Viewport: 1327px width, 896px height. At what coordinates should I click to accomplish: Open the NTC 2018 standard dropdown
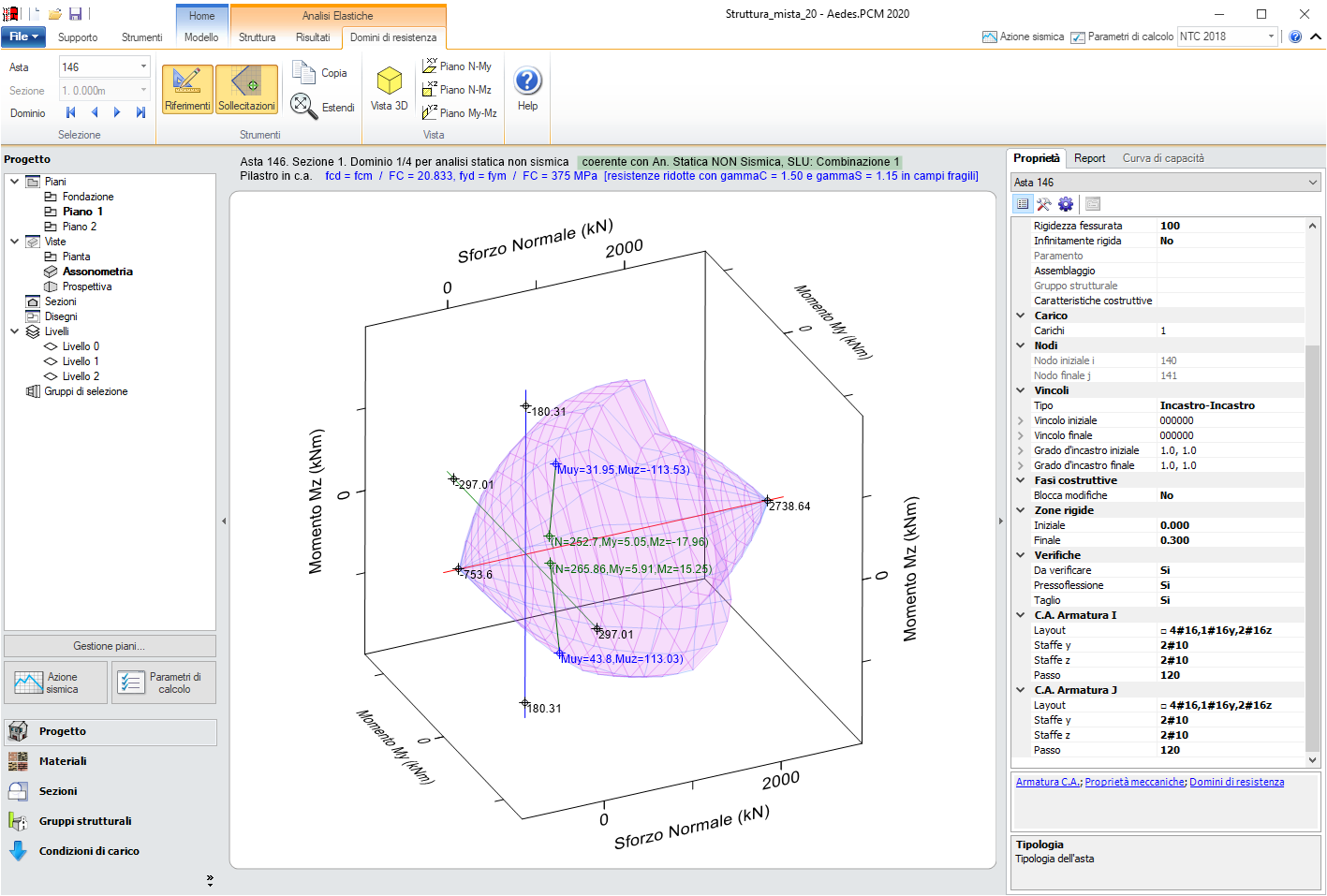pyautogui.click(x=1271, y=37)
